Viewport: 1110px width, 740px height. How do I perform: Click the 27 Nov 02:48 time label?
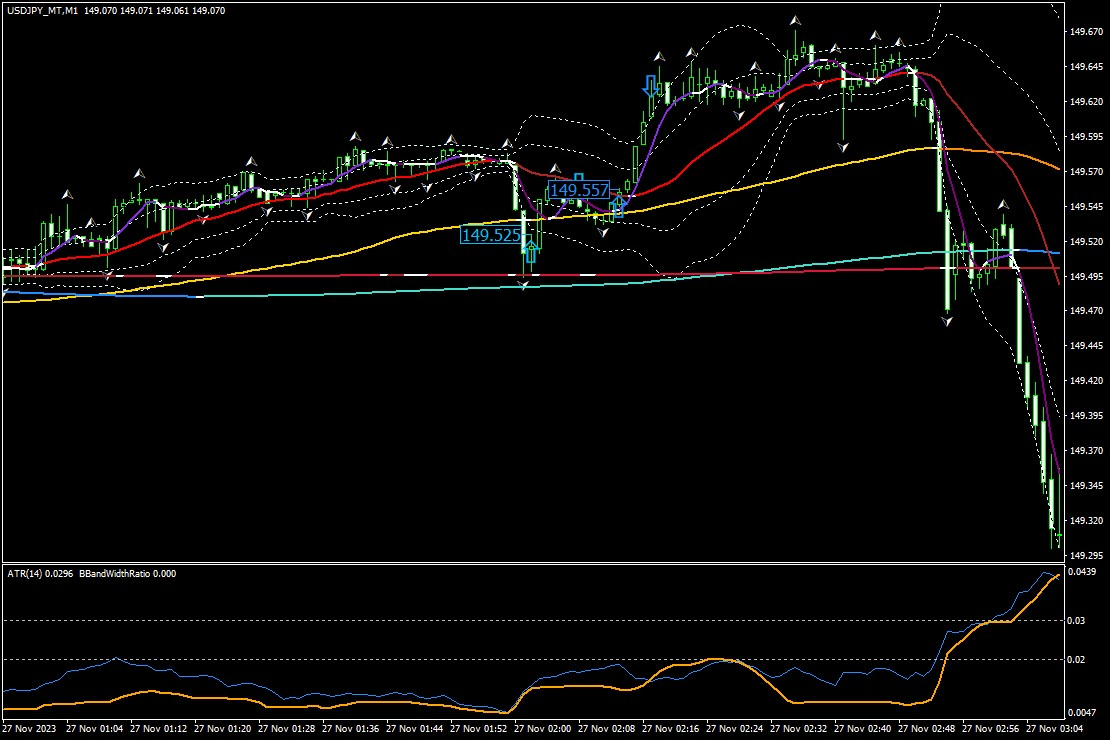927,729
